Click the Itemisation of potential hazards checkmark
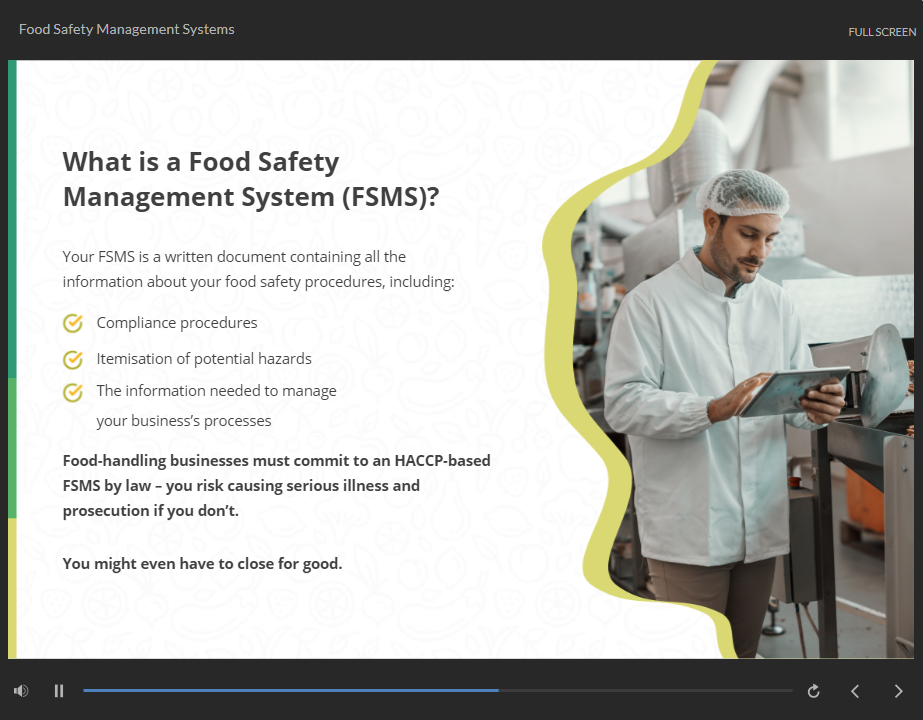This screenshot has width=923, height=720. [x=73, y=359]
